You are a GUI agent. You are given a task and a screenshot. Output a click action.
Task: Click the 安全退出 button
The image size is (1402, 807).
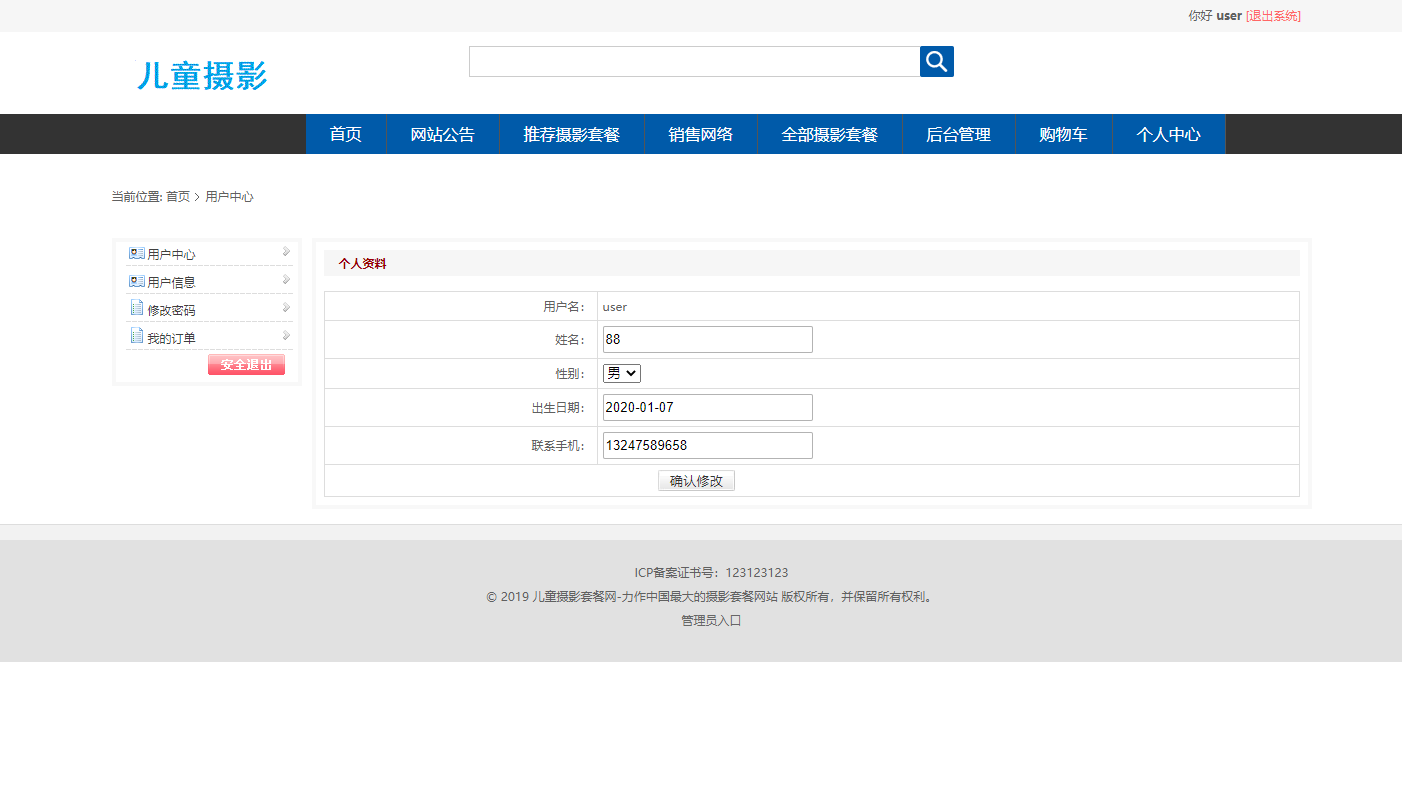coord(246,364)
